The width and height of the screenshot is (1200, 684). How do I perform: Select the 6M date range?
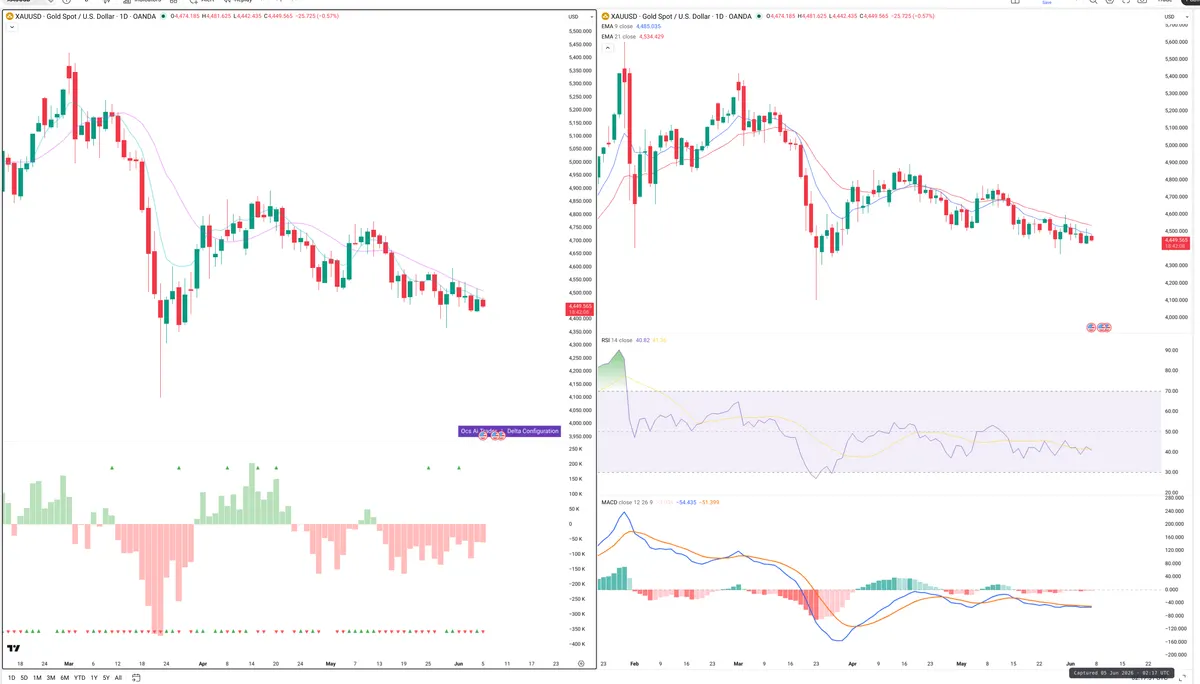point(64,677)
